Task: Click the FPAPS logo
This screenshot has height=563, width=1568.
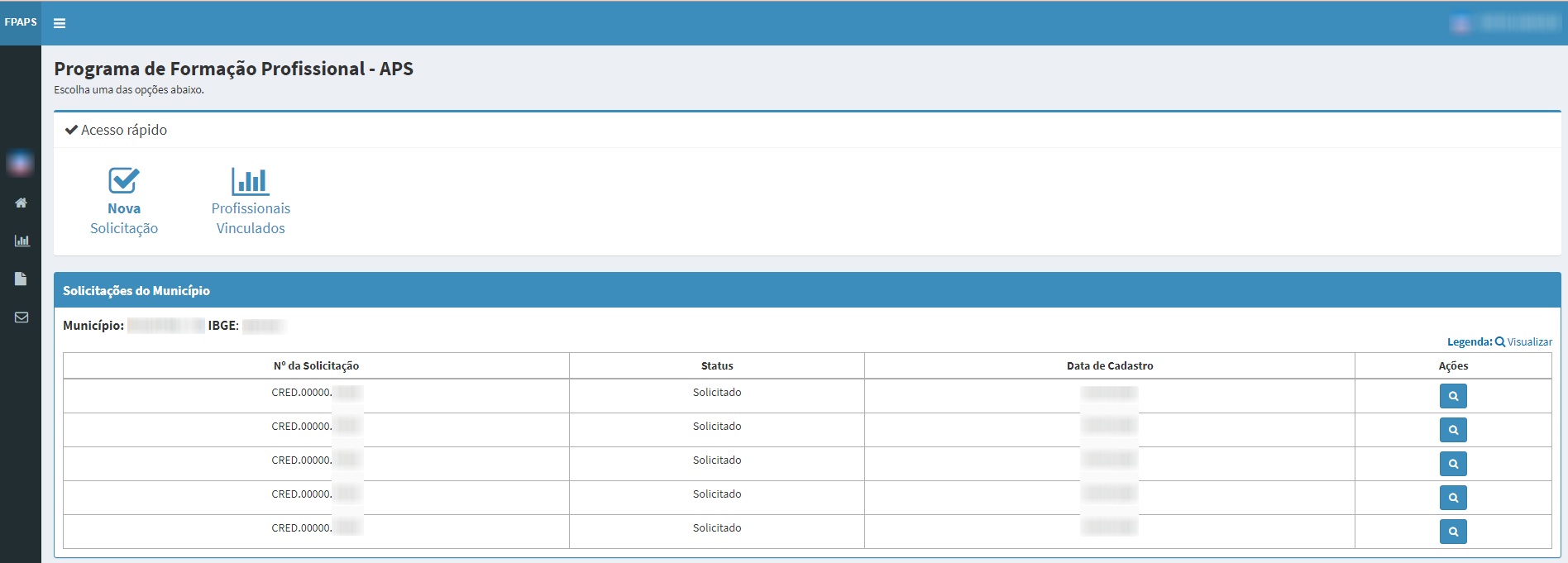Action: (x=21, y=22)
